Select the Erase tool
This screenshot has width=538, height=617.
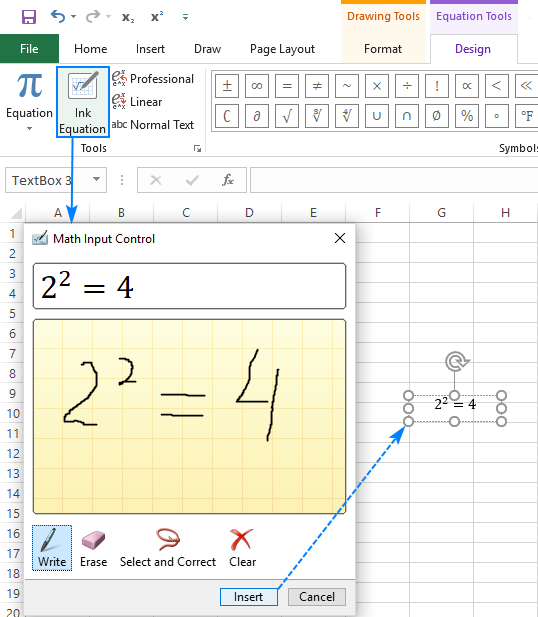point(93,548)
